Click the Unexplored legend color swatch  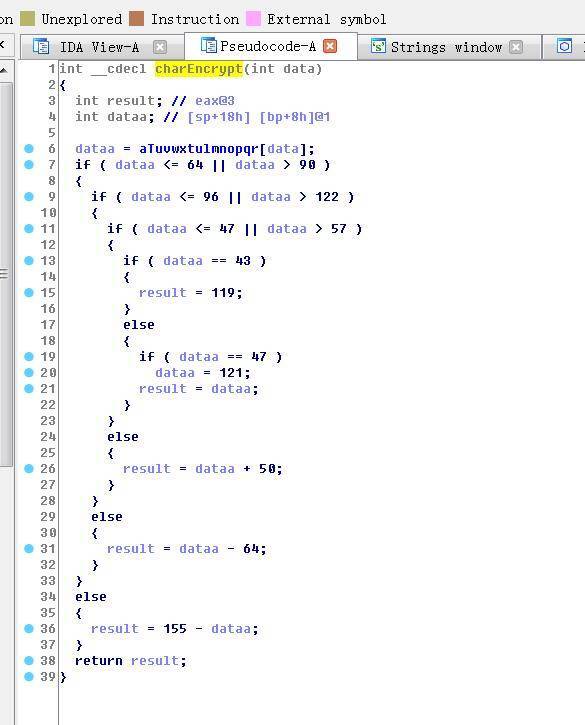(x=28, y=19)
